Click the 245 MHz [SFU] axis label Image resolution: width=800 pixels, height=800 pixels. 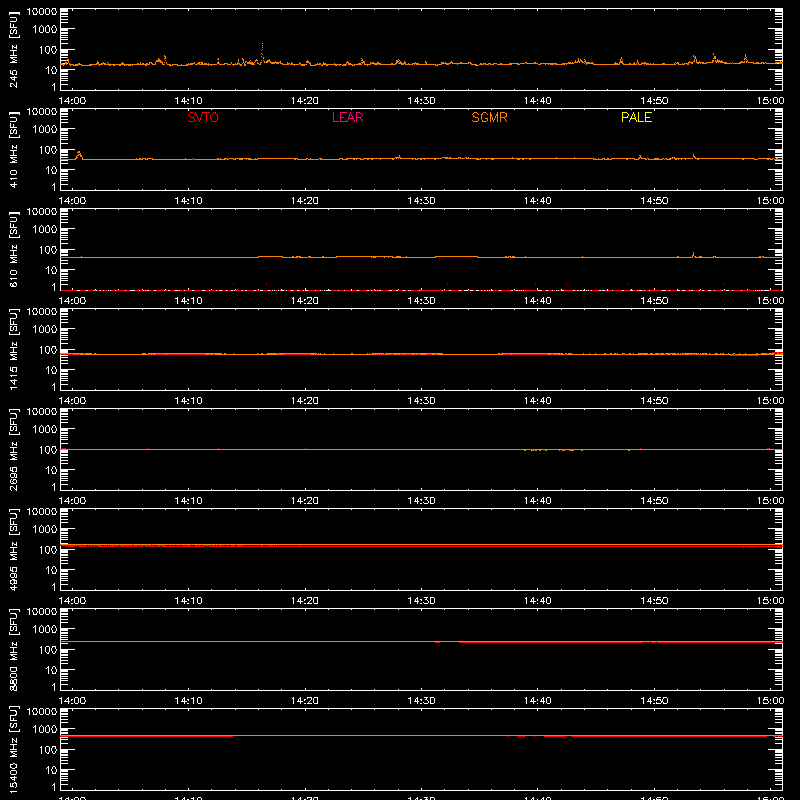[x=14, y=49]
